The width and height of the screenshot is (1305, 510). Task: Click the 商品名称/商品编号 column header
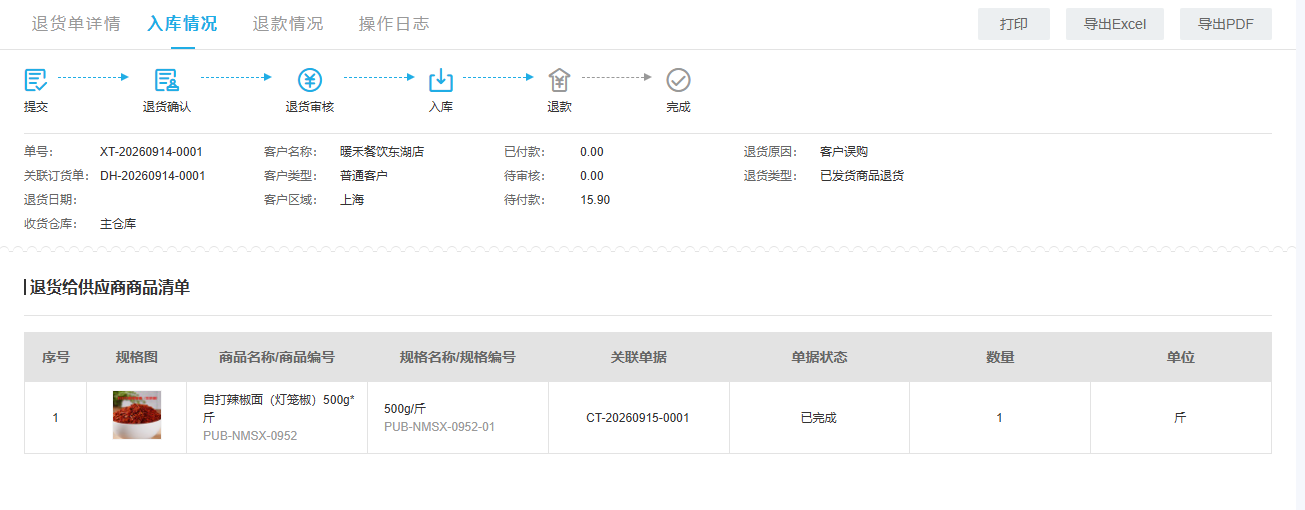[x=277, y=357]
